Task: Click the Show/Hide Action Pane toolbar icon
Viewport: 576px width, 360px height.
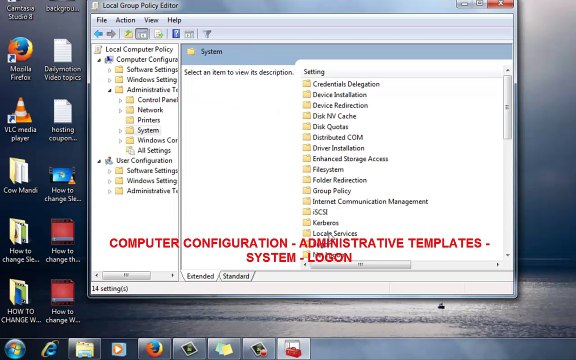Action: tap(189, 34)
